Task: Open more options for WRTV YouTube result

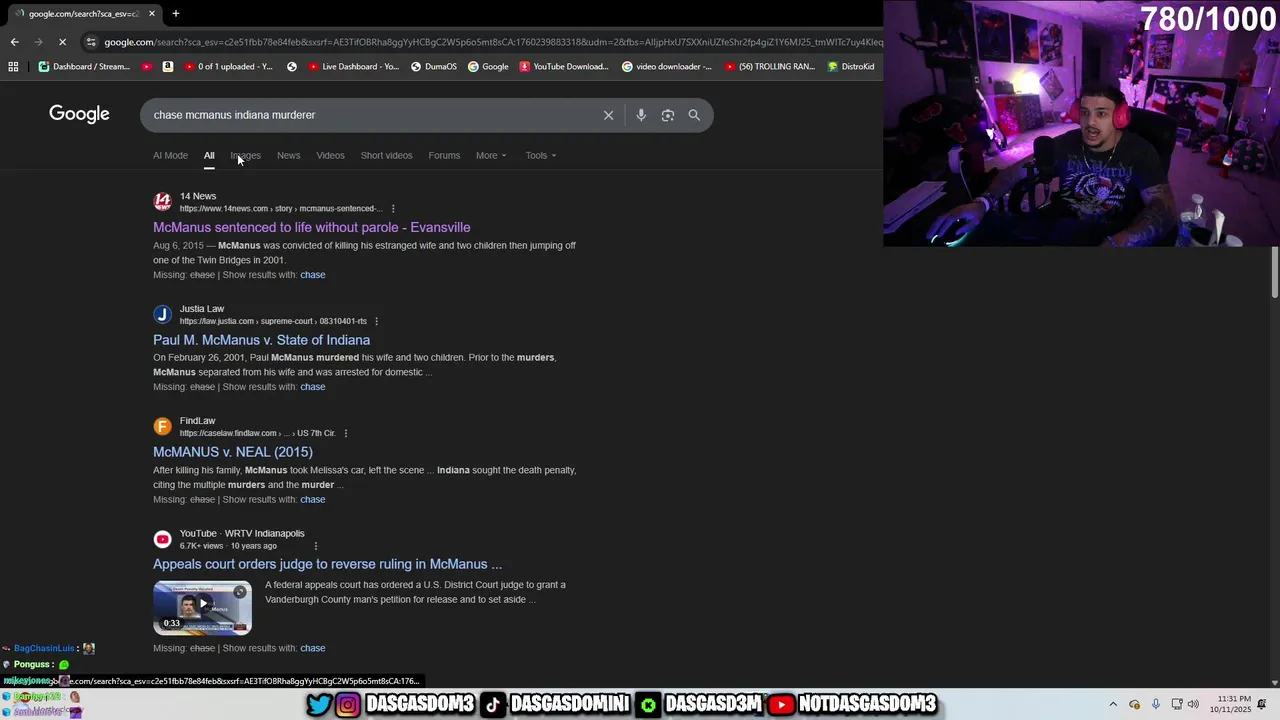Action: coord(316,546)
